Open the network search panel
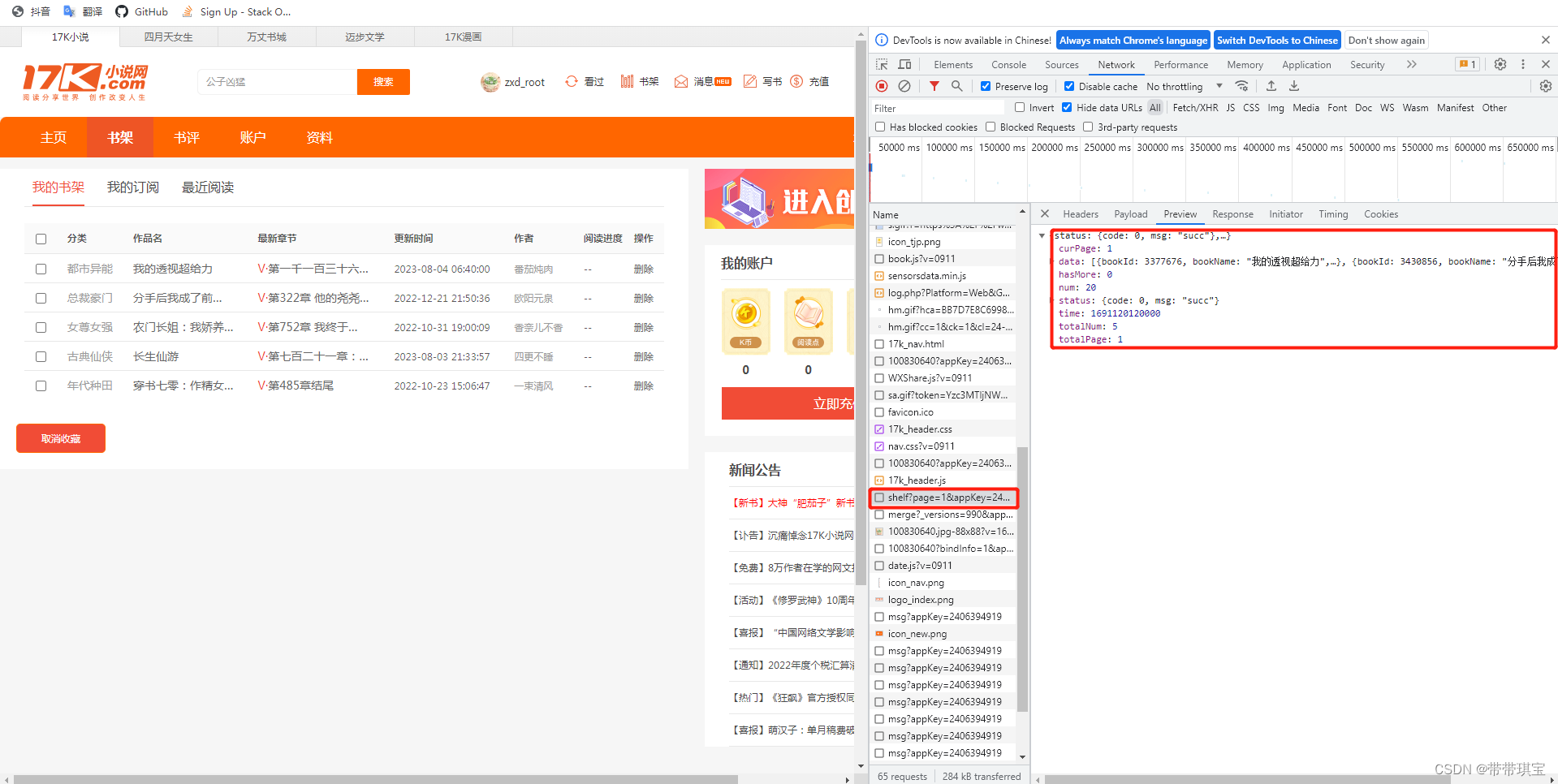The image size is (1558, 784). (957, 86)
